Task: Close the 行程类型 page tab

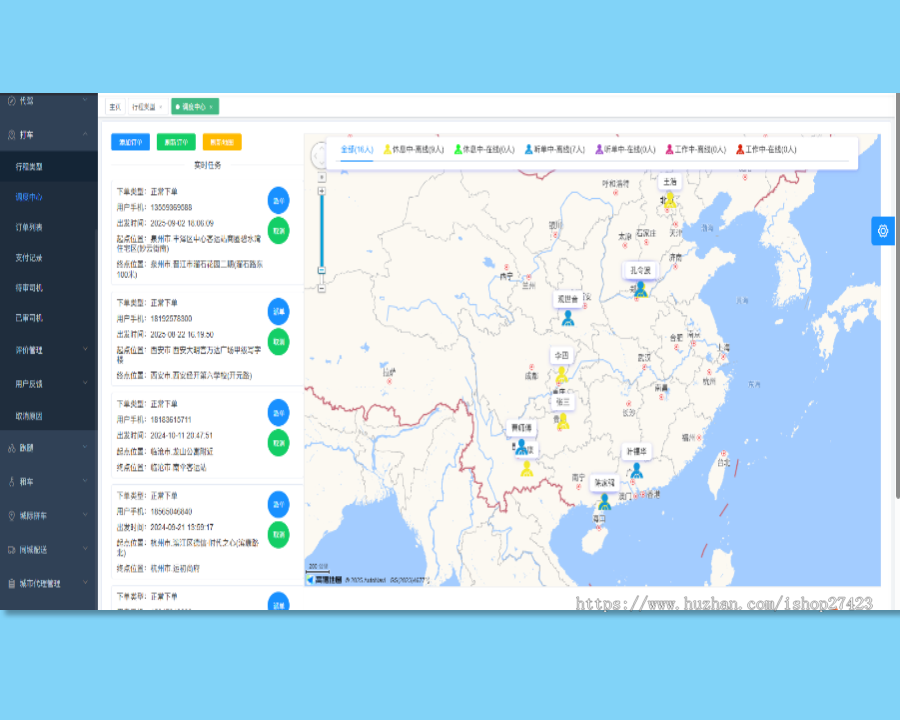Action: (x=161, y=107)
